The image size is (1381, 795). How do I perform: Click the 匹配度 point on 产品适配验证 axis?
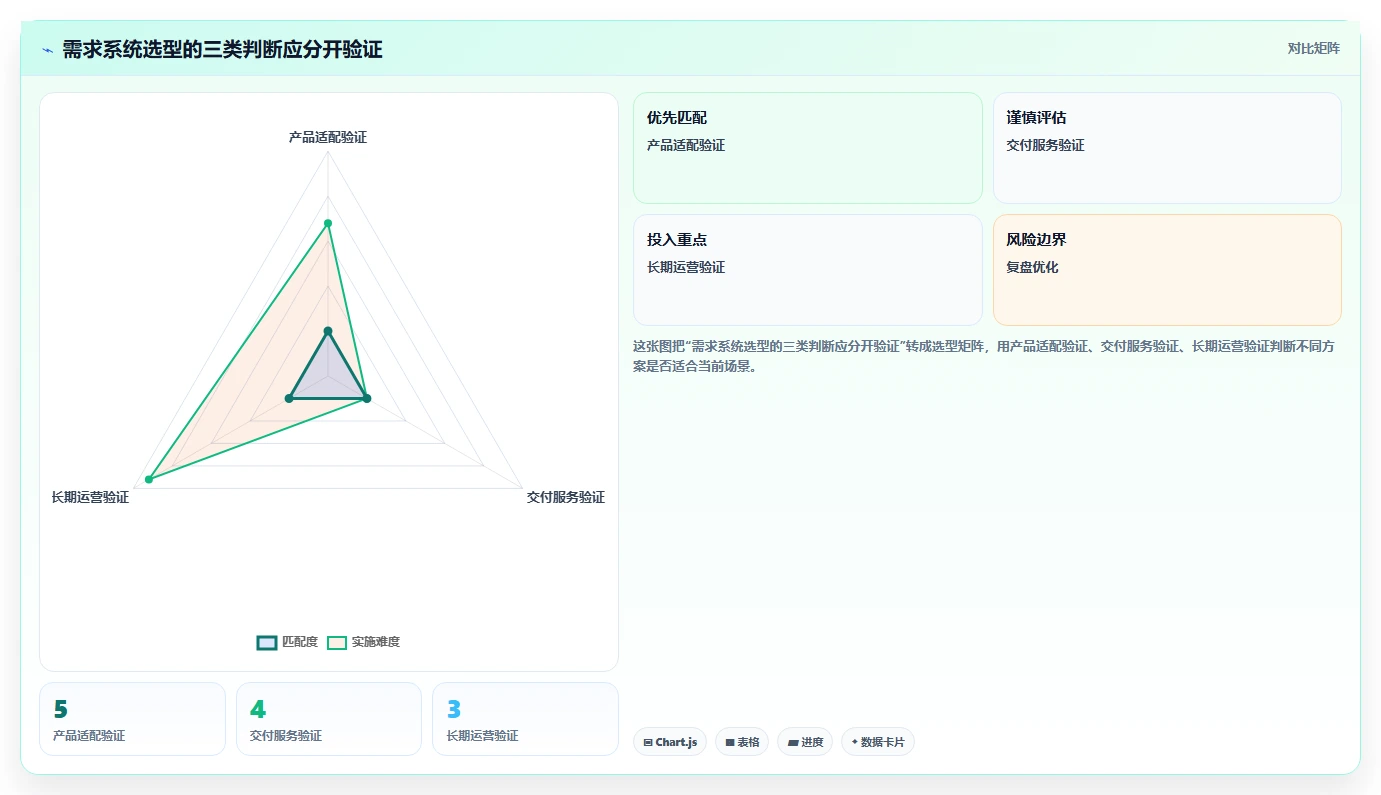(x=328, y=331)
